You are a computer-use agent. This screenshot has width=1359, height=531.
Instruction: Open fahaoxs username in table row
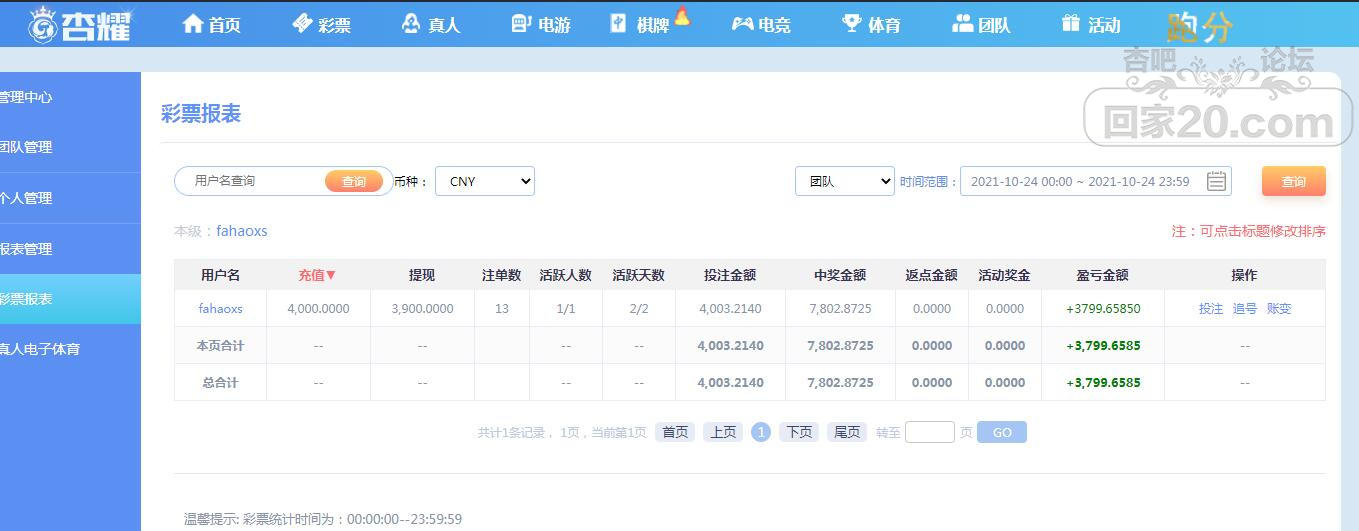220,309
